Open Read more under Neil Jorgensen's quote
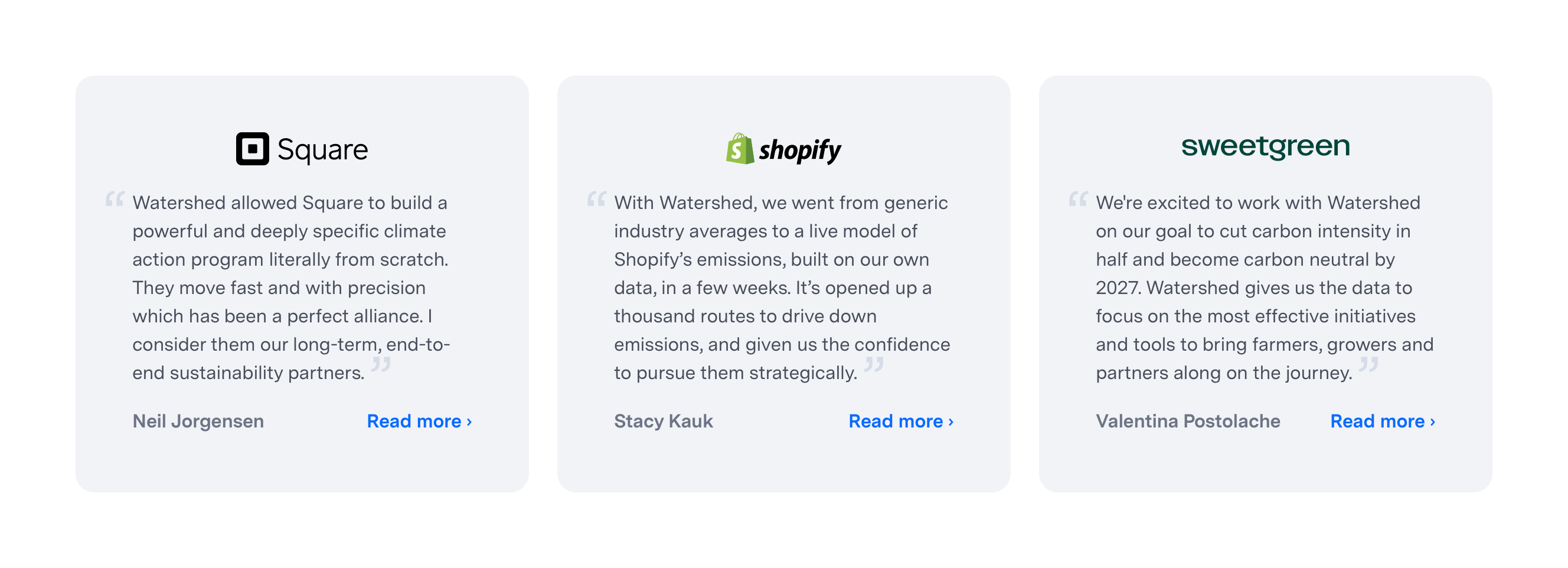 click(419, 422)
